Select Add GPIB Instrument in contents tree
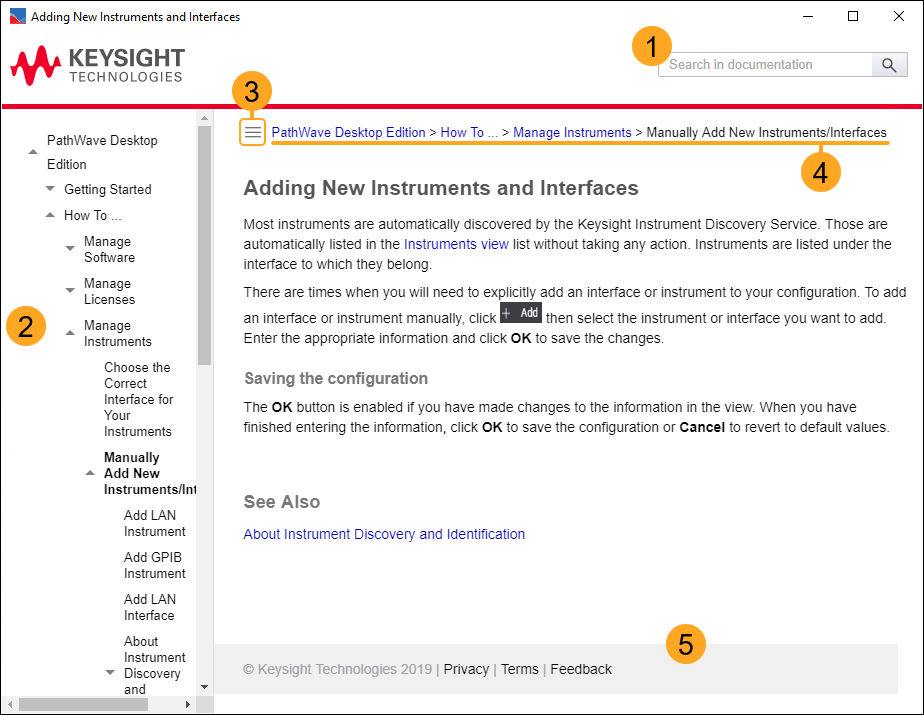The width and height of the screenshot is (924, 715). [154, 565]
